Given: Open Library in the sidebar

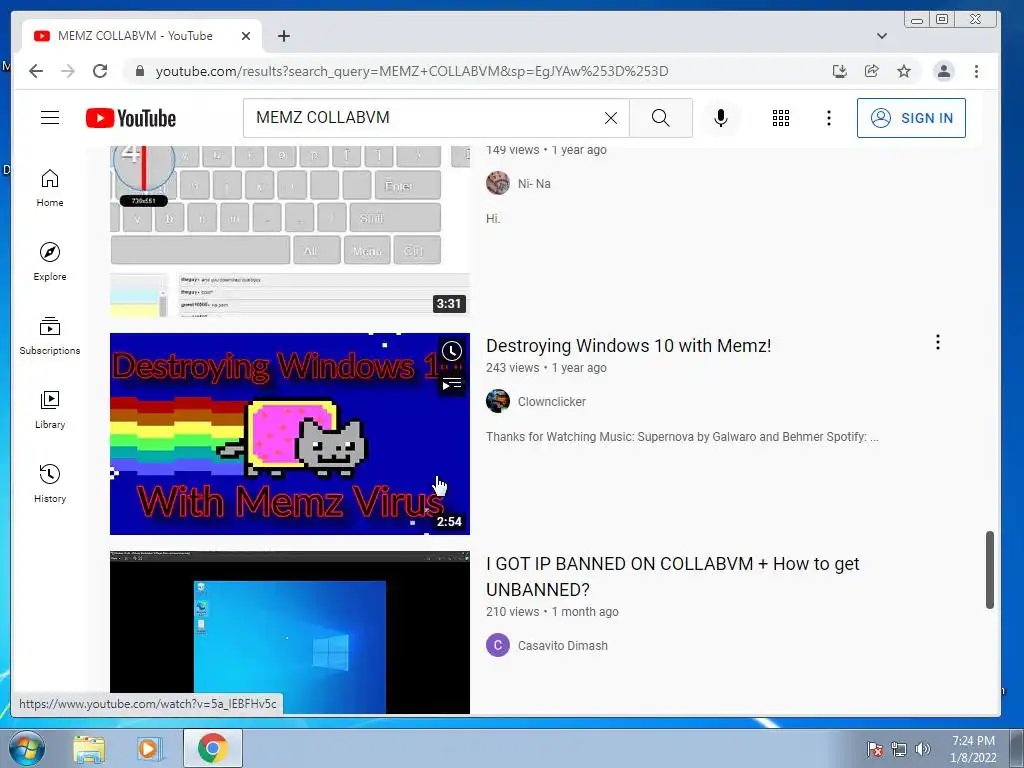Looking at the screenshot, I should 50,409.
